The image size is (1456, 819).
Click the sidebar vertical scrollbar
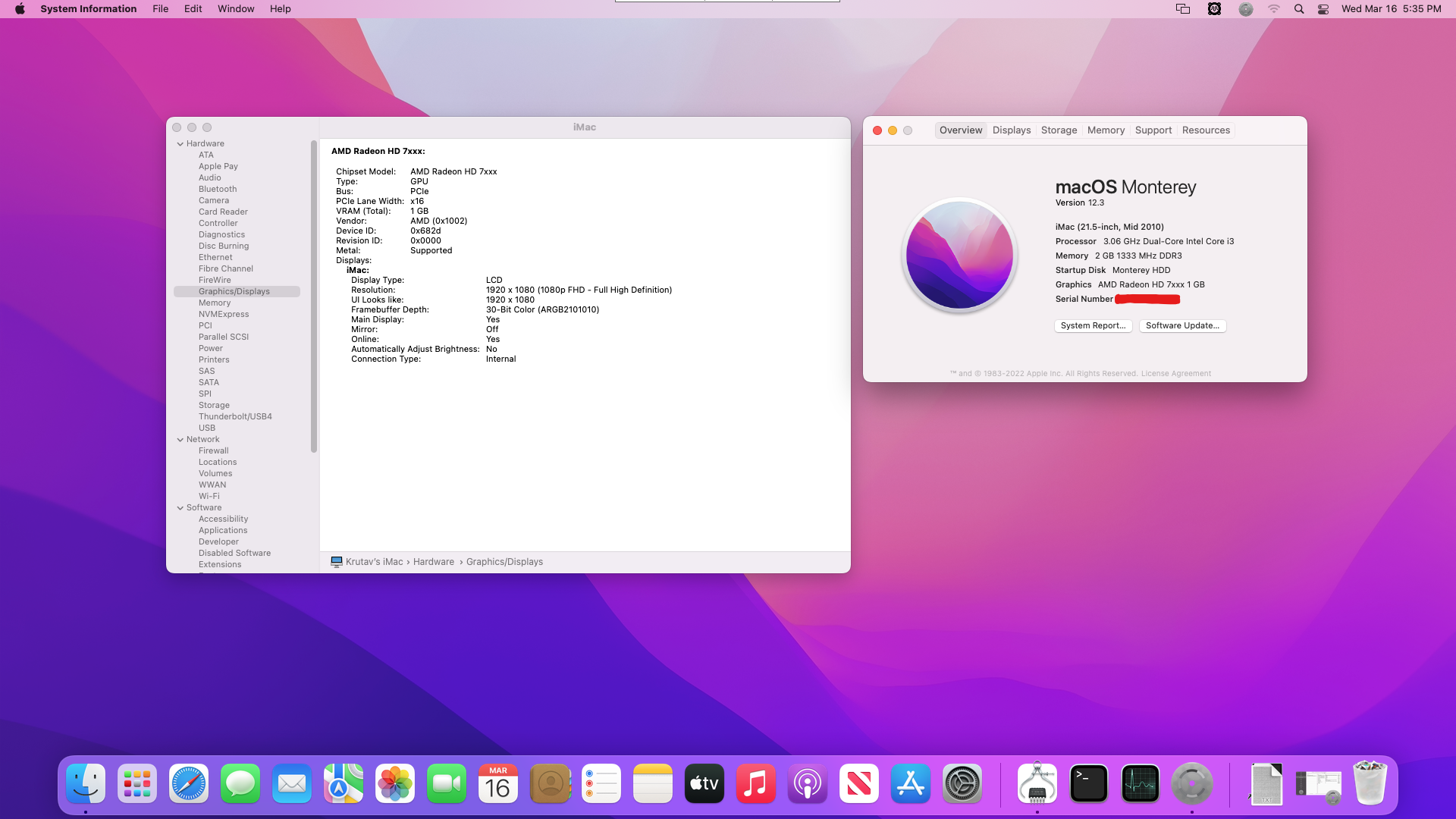click(x=314, y=296)
